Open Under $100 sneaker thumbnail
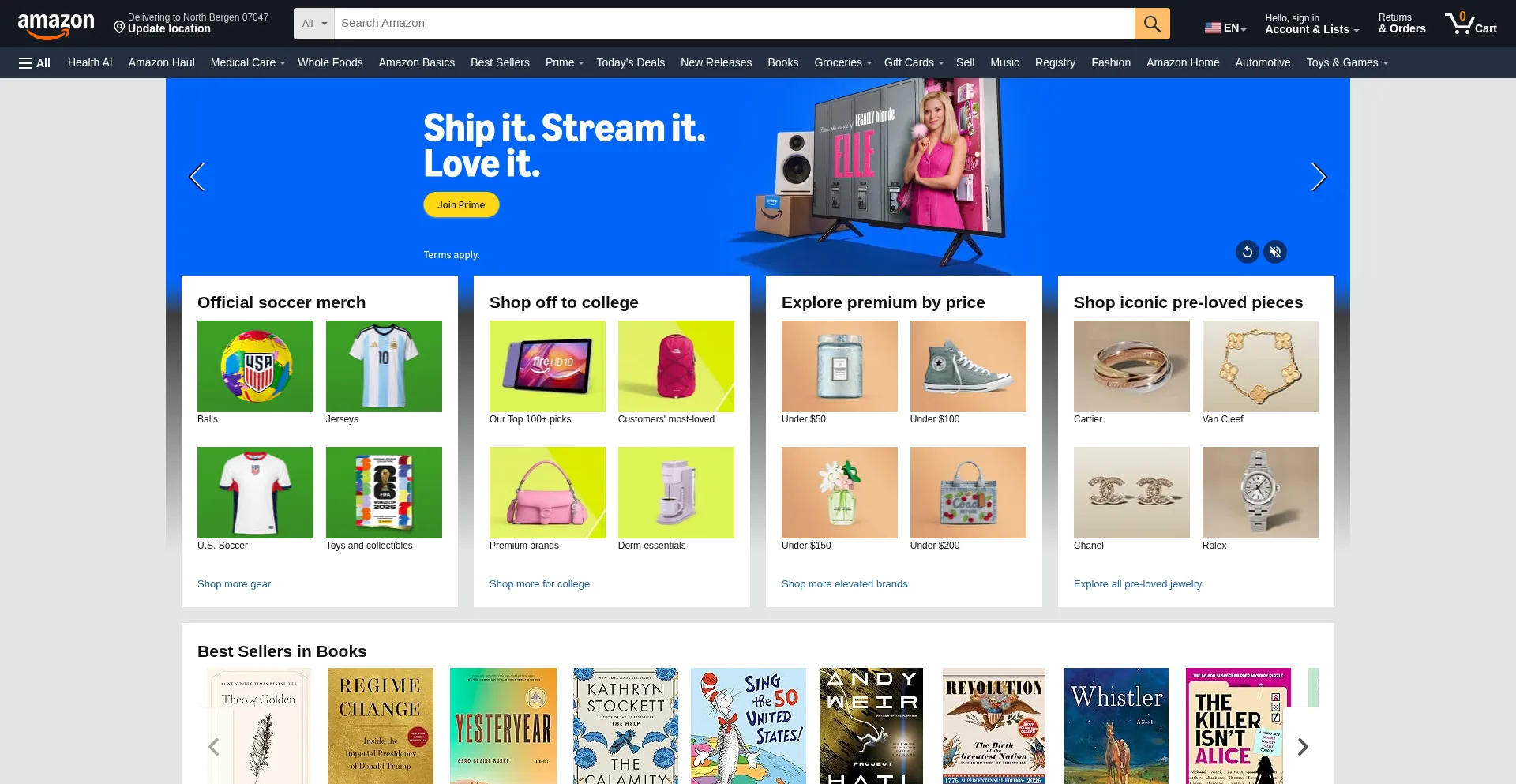 pyautogui.click(x=968, y=366)
